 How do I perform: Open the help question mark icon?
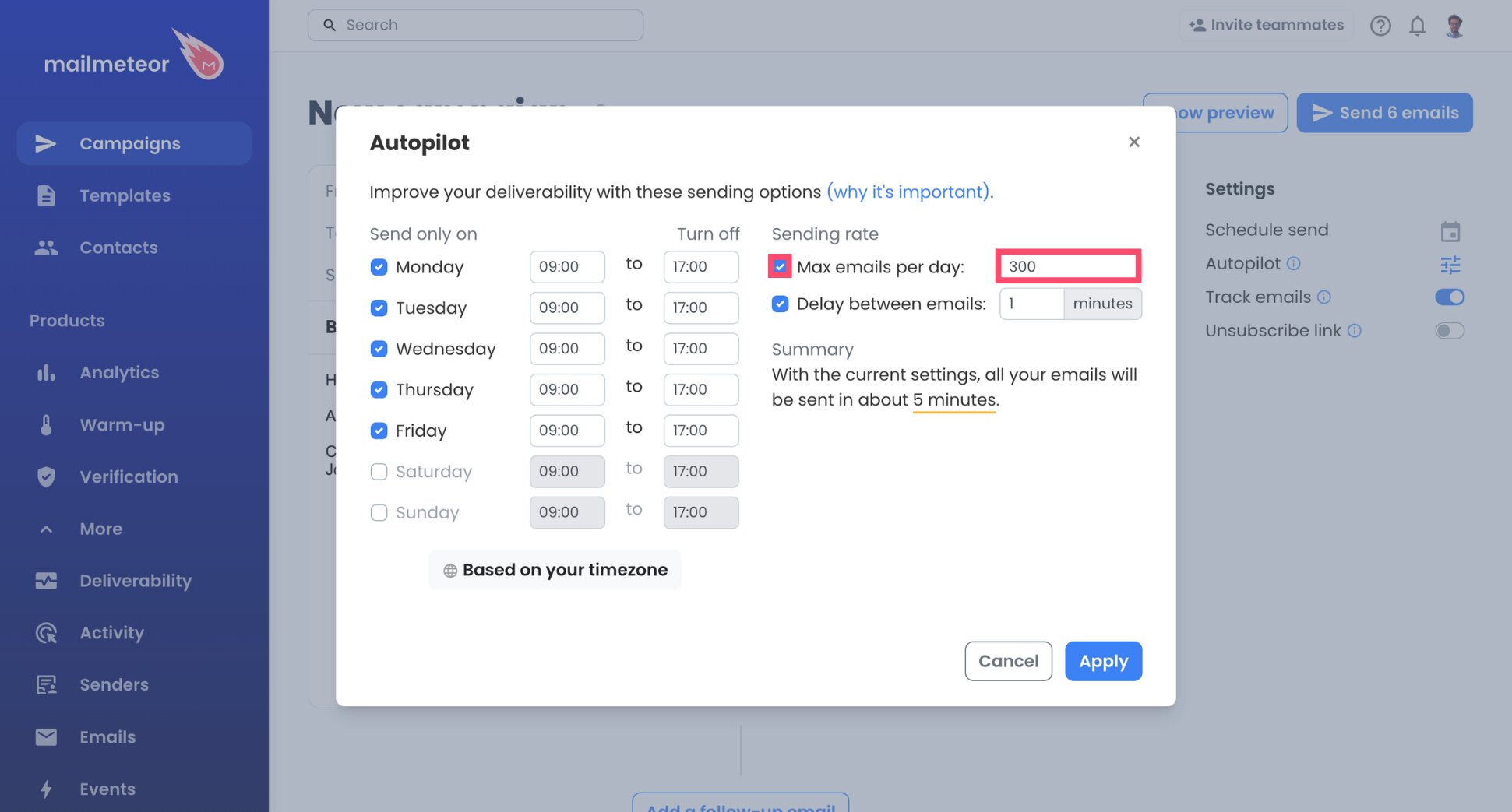(x=1380, y=26)
